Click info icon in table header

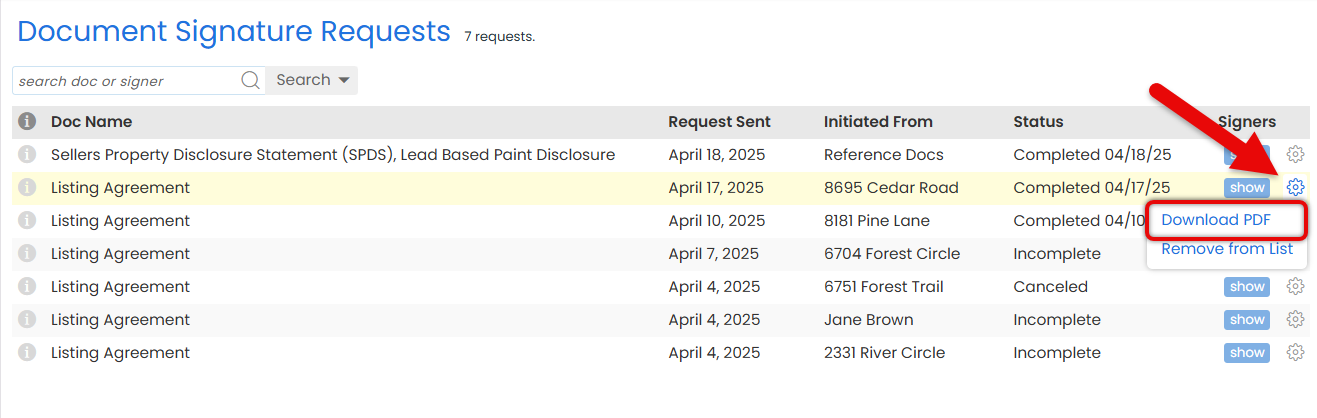click(27, 121)
